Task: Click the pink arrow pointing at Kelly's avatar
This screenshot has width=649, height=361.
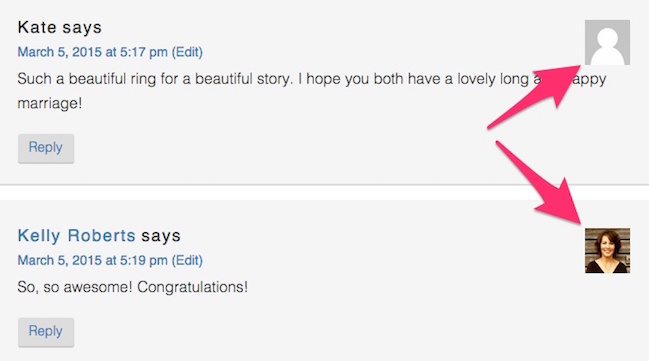Action: [538, 183]
